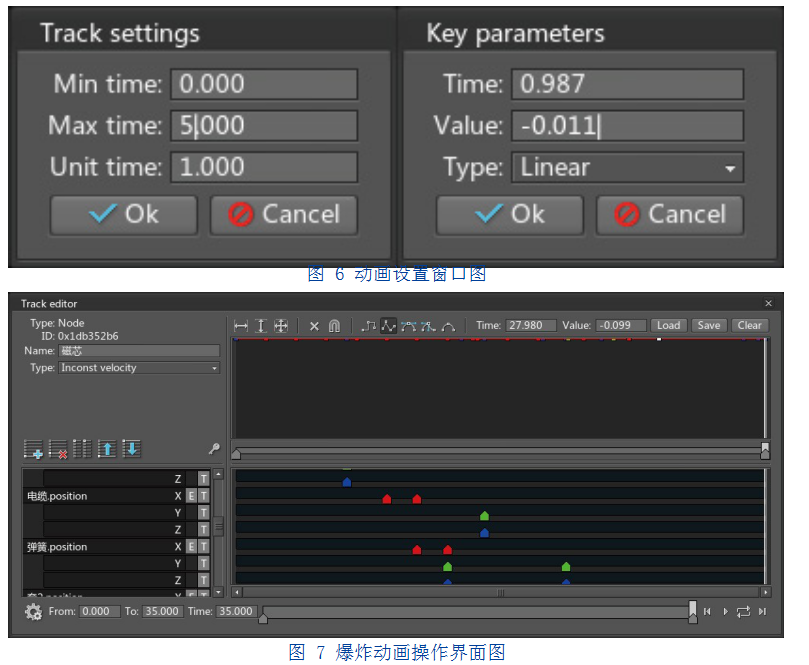Click the Track editor toolbar Time field 27.980
This screenshot has height=665, width=809.
pyautogui.click(x=531, y=326)
